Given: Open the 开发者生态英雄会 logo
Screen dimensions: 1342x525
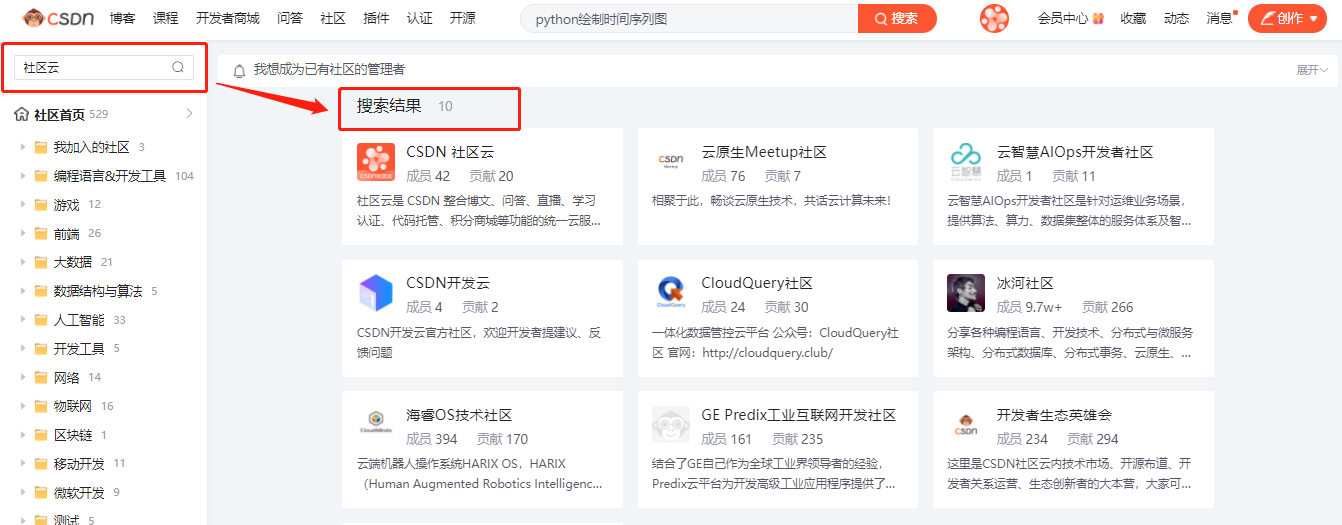Looking at the screenshot, I should [966, 425].
